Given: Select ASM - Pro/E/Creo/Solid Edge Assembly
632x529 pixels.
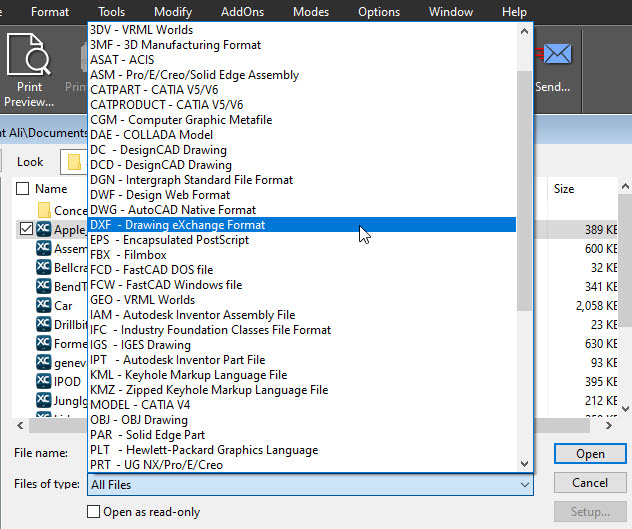Looking at the screenshot, I should tap(302, 75).
